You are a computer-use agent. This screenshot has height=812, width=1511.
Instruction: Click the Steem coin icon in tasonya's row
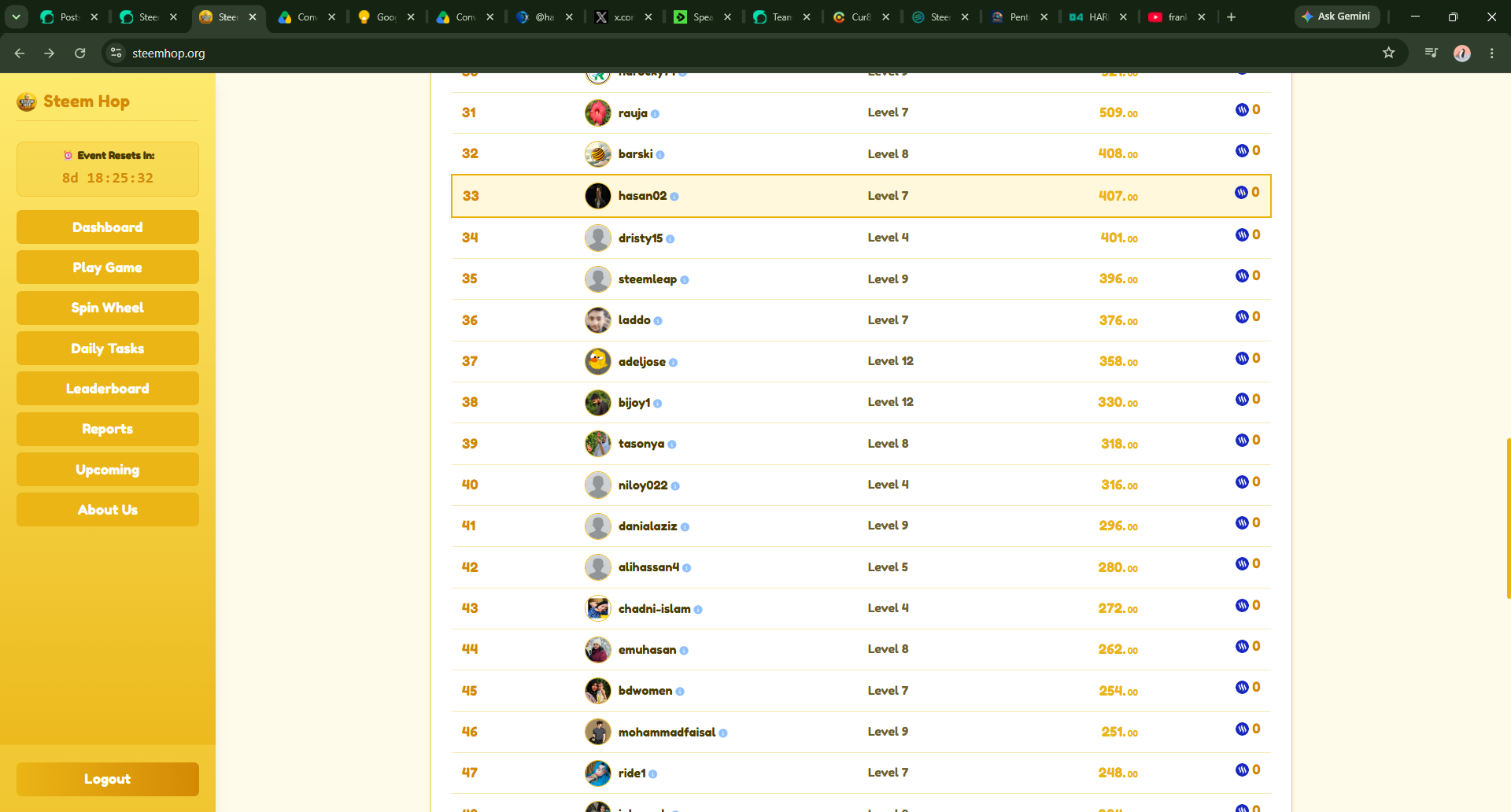click(x=1242, y=441)
